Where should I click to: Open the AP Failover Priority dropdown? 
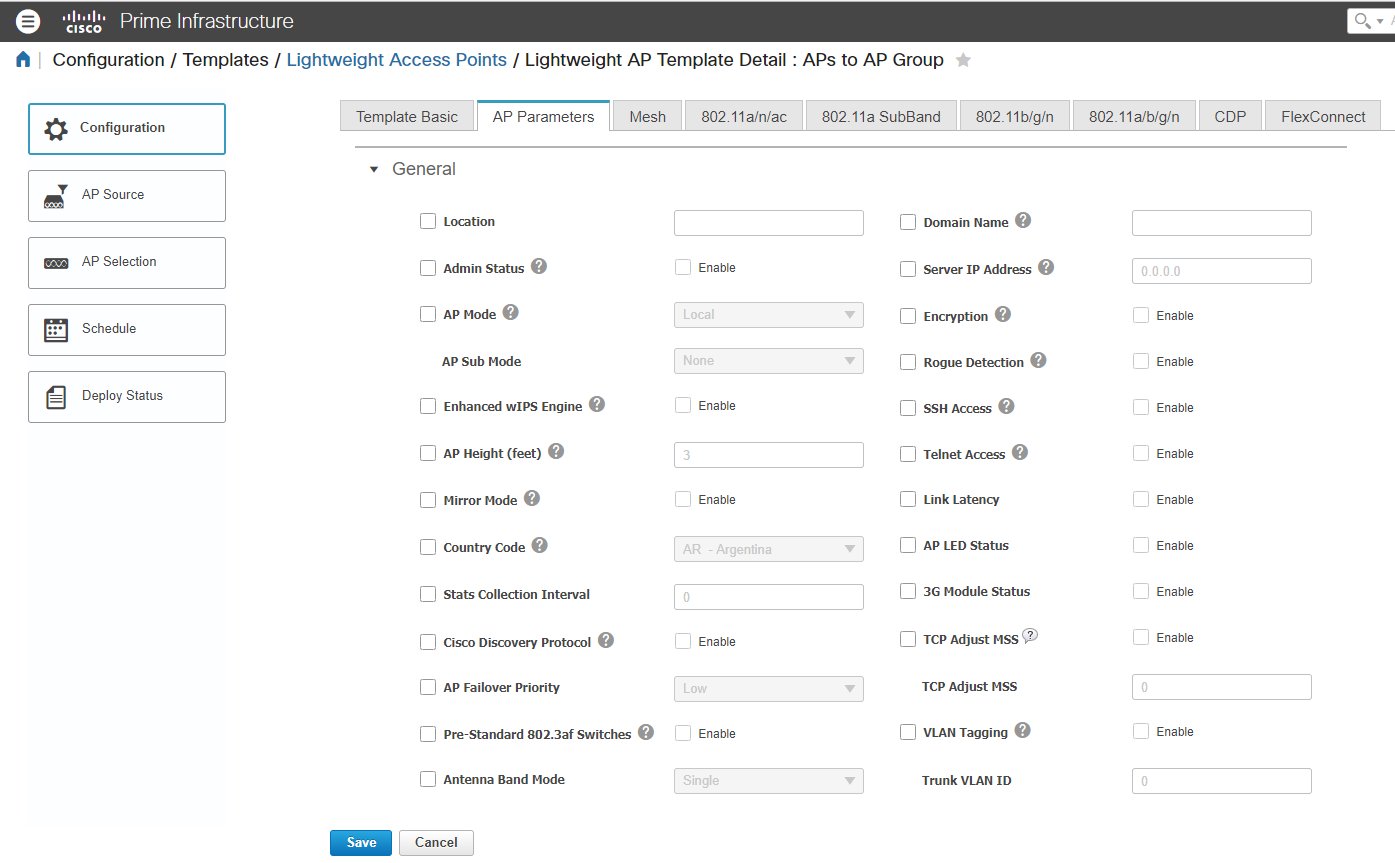point(768,688)
